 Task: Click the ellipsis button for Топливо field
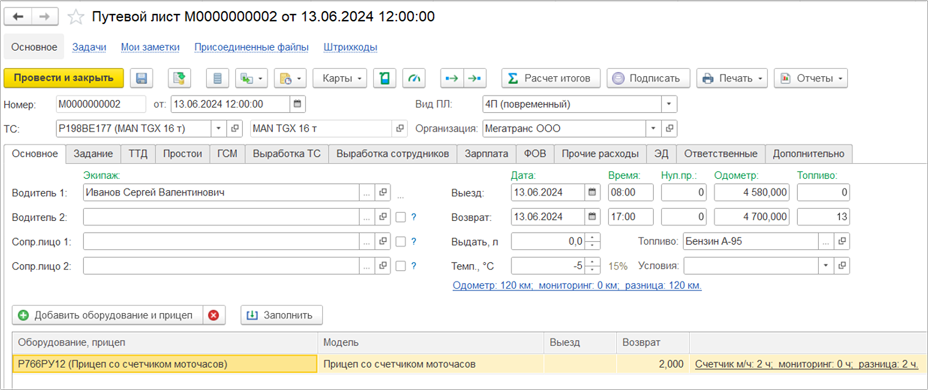point(827,241)
